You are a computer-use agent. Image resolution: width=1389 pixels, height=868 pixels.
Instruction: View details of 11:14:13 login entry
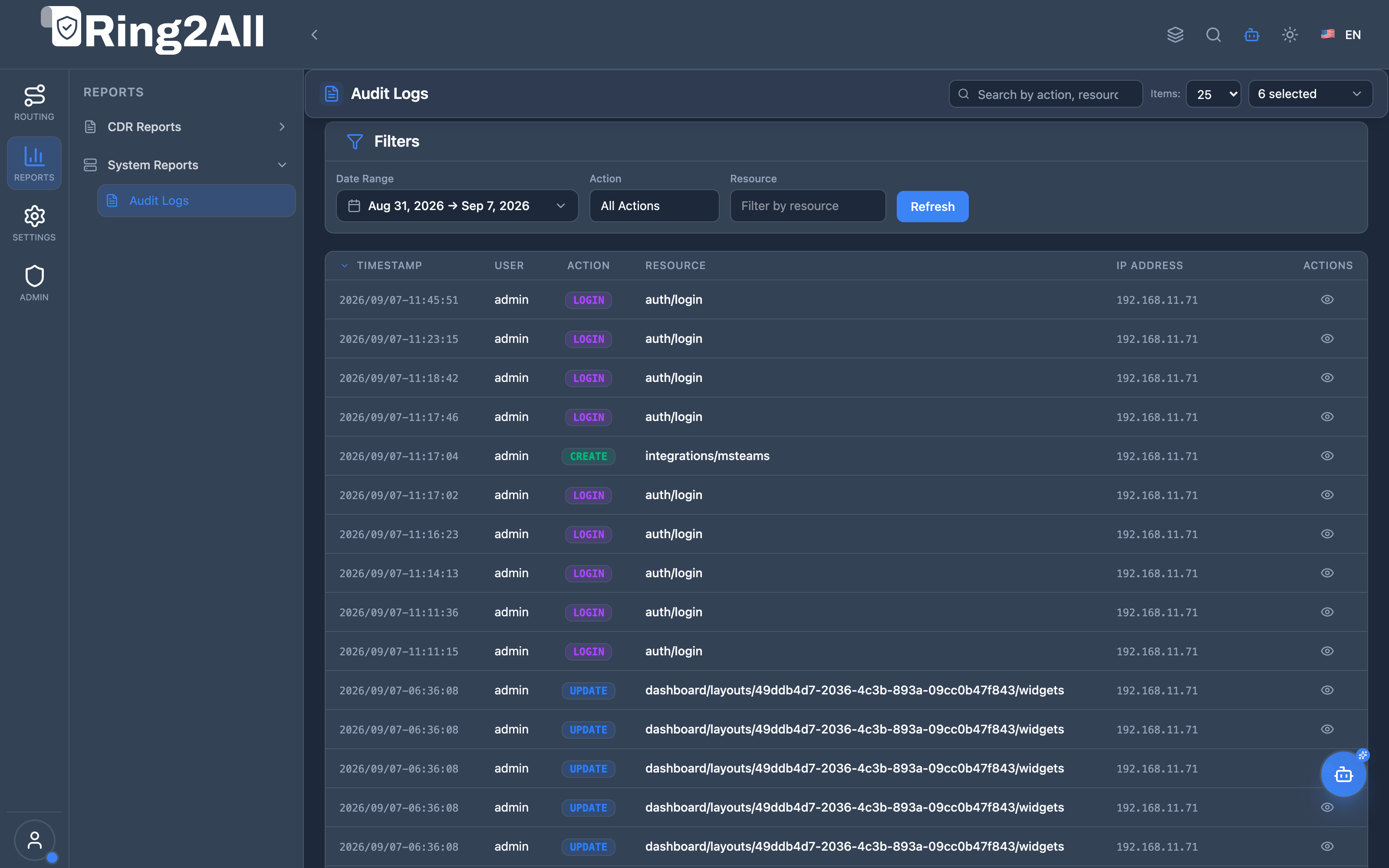[1327, 573]
